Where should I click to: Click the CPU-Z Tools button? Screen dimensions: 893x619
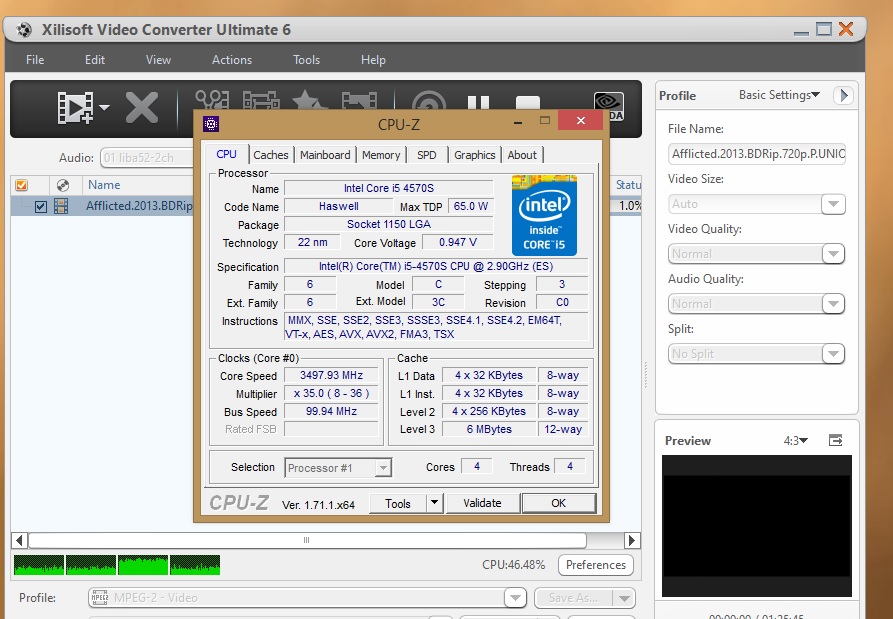click(398, 503)
